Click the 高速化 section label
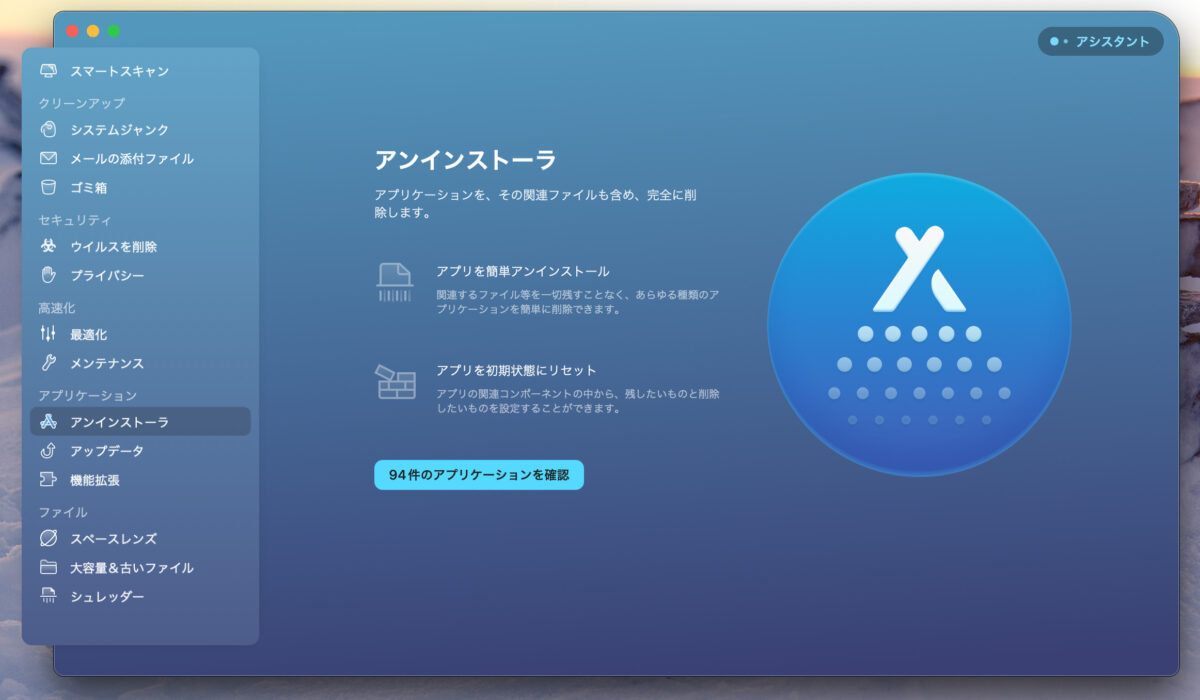 [57, 308]
